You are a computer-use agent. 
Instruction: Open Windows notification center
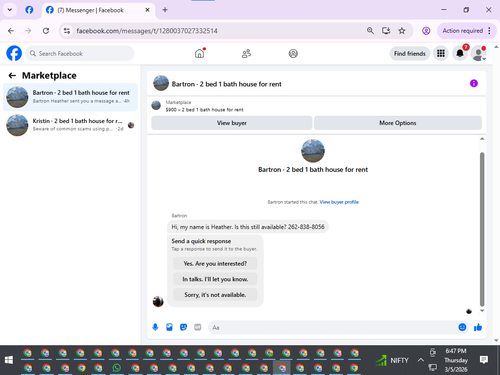484,360
